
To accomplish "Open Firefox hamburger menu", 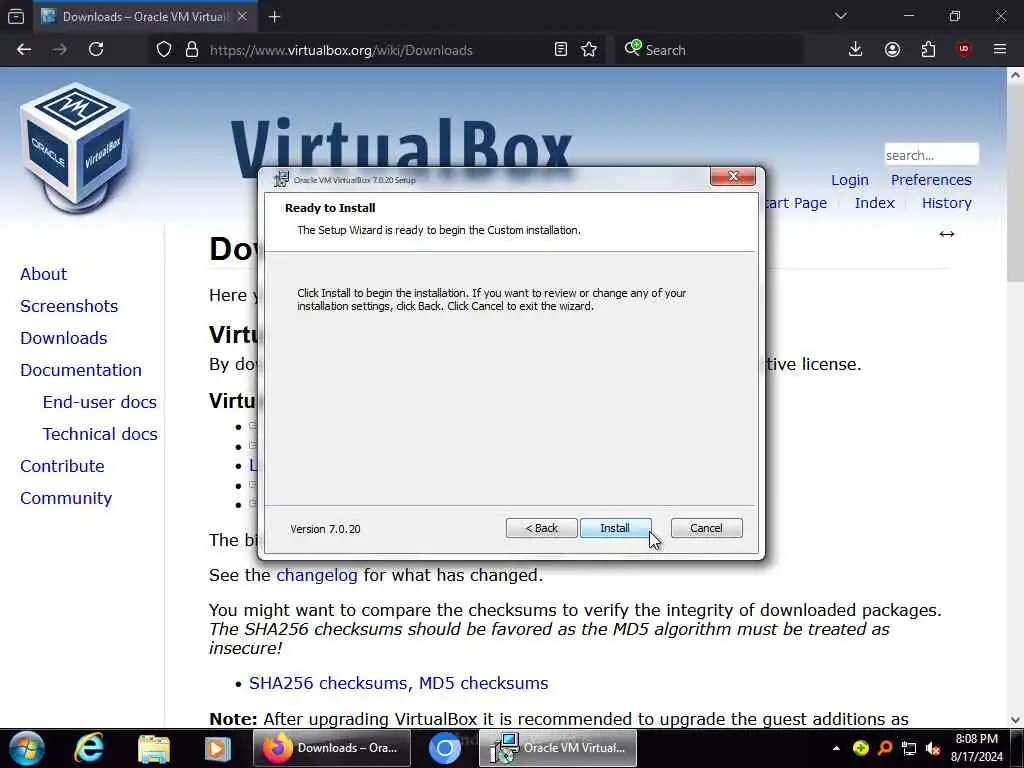I will [1000, 49].
